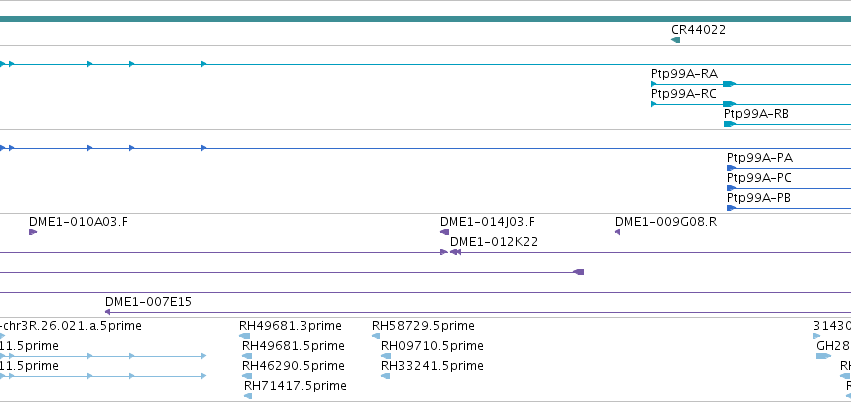Viewport: 851px width, 402px height.
Task: Click the -chr3R.26.021.a.5prime label
Action: pyautogui.click(x=71, y=326)
